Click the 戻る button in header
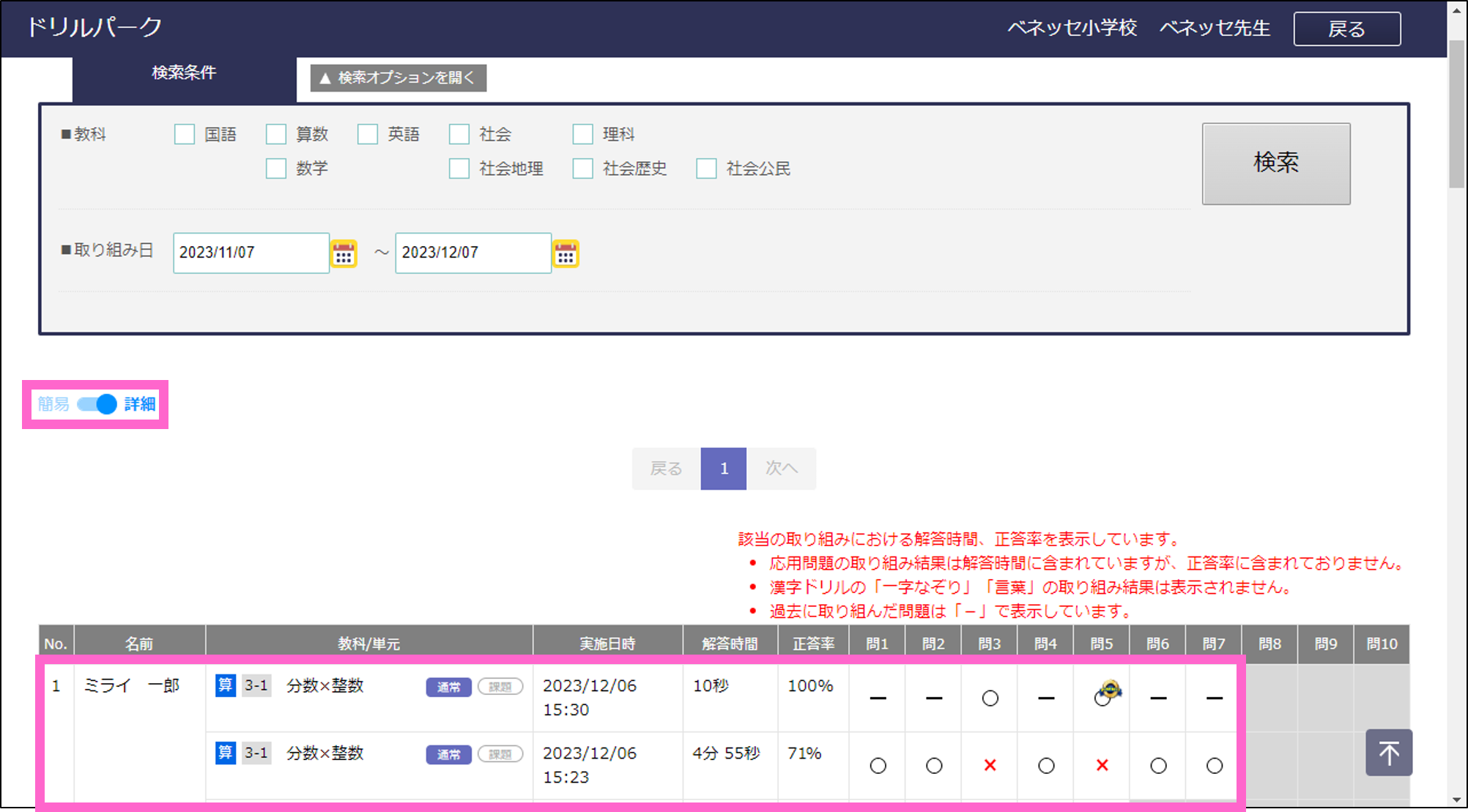 (1346, 29)
